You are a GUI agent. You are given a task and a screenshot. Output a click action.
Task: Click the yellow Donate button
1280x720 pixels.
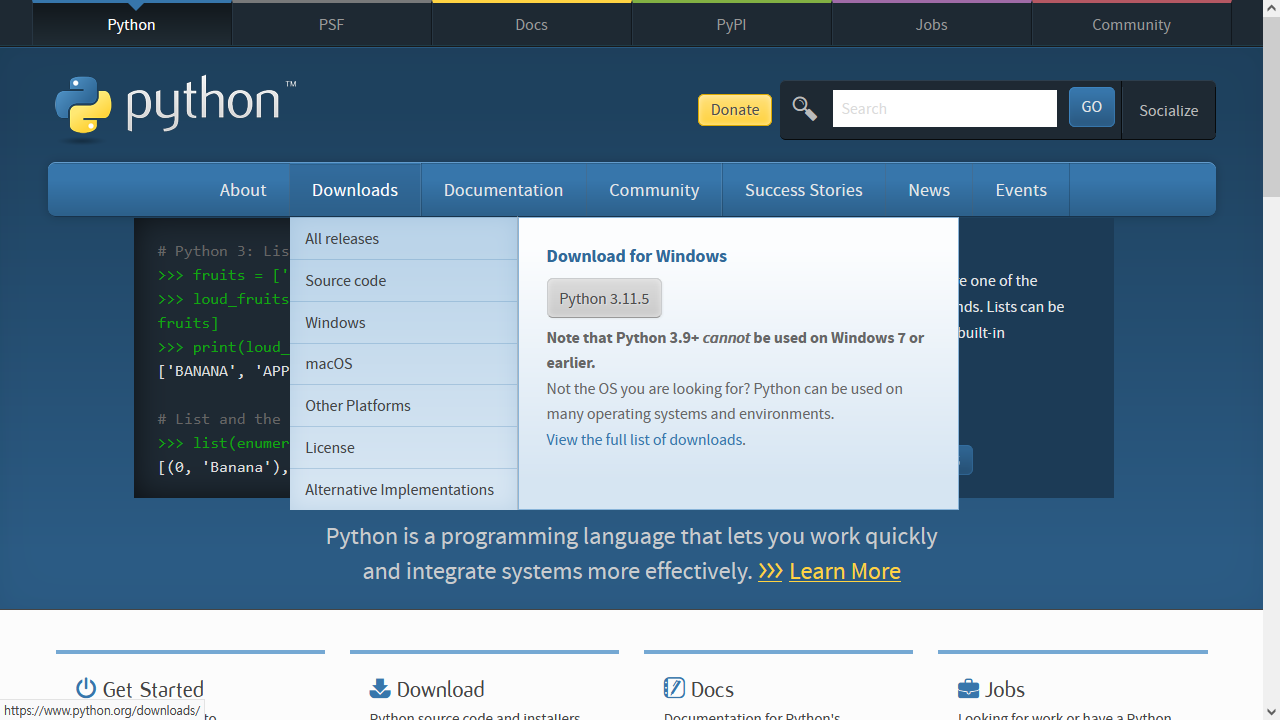tap(735, 110)
